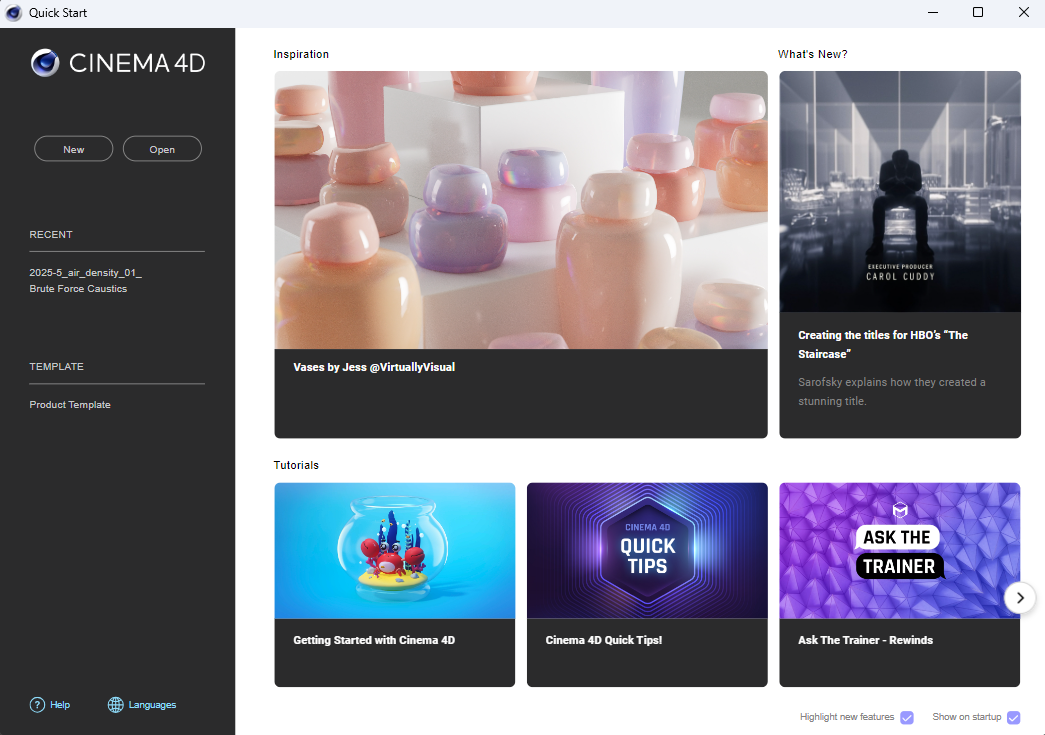Click Creating the titles for HBO's headline
Image resolution: width=1045 pixels, height=735 pixels.
click(x=883, y=345)
